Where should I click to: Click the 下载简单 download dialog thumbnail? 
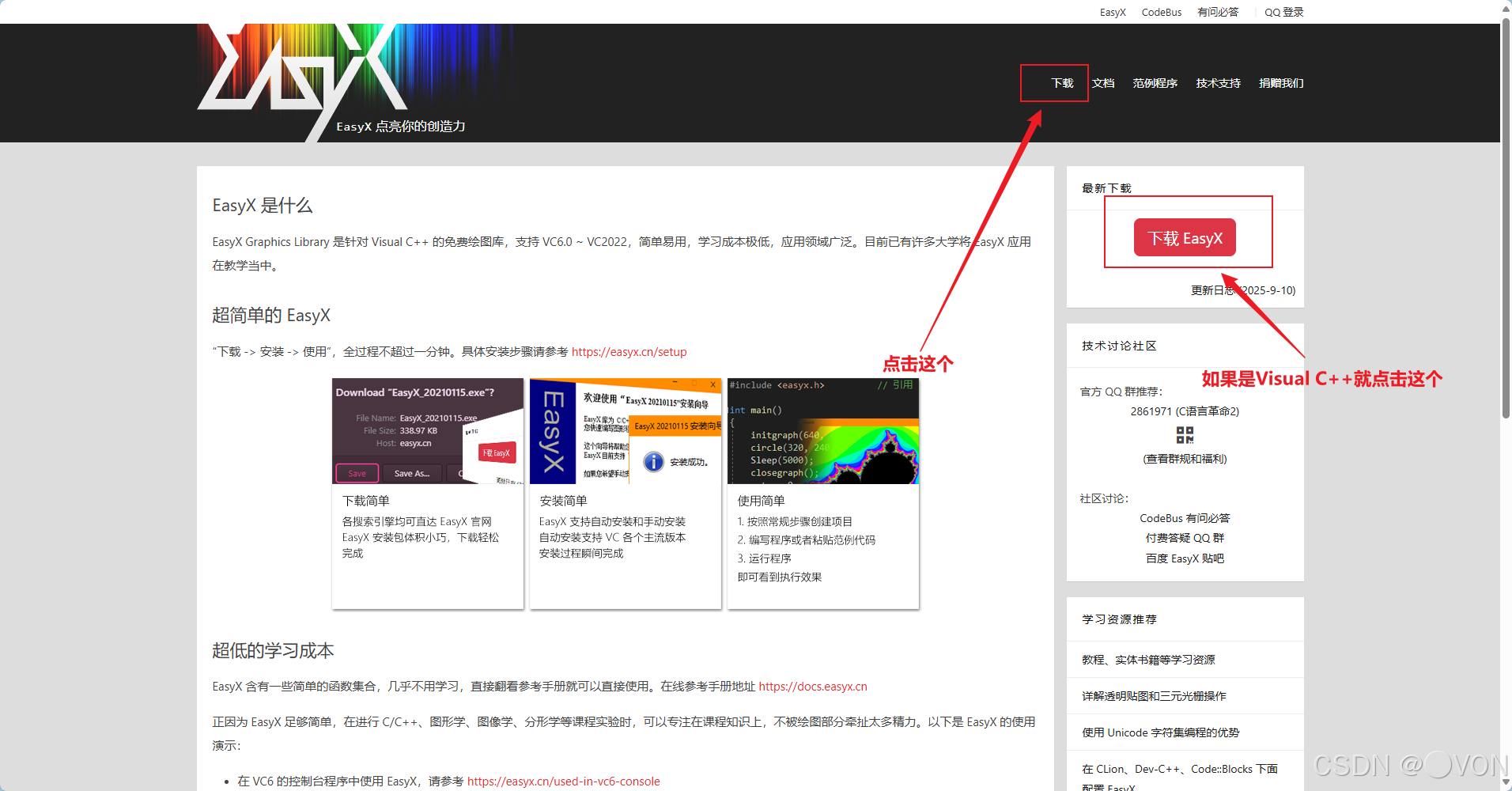tap(428, 431)
